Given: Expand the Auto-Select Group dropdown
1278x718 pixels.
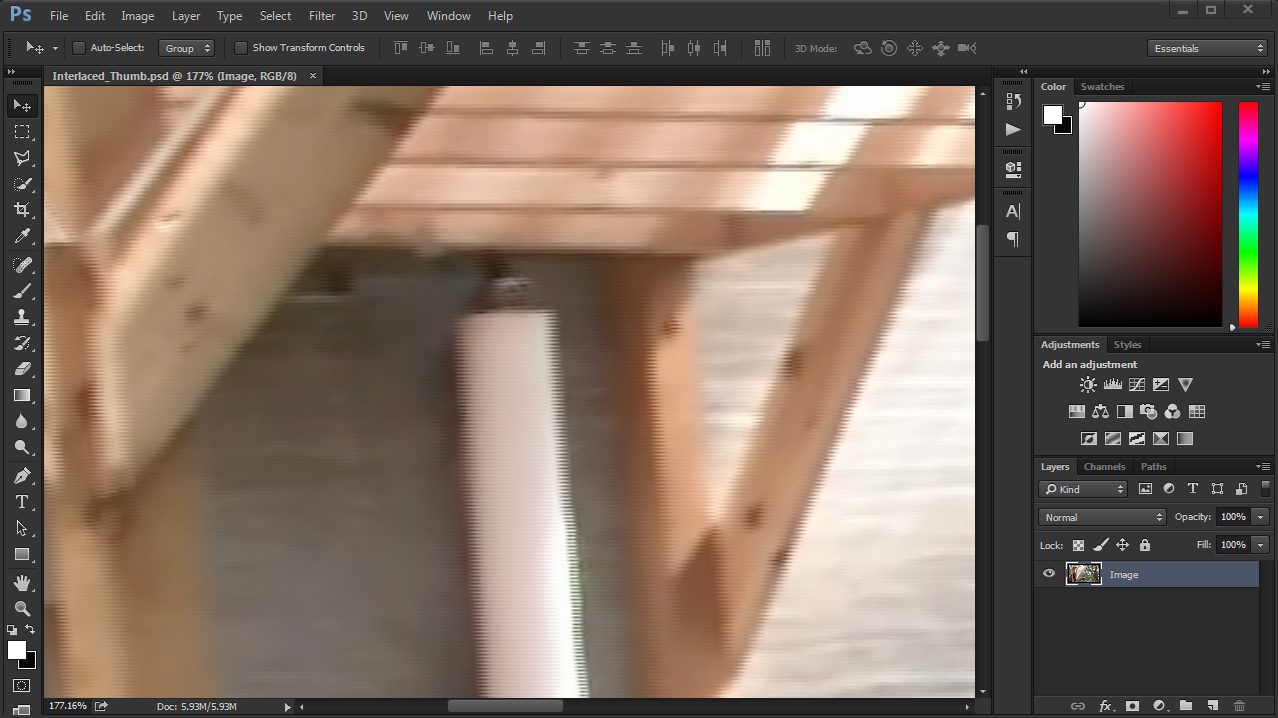Looking at the screenshot, I should point(187,48).
